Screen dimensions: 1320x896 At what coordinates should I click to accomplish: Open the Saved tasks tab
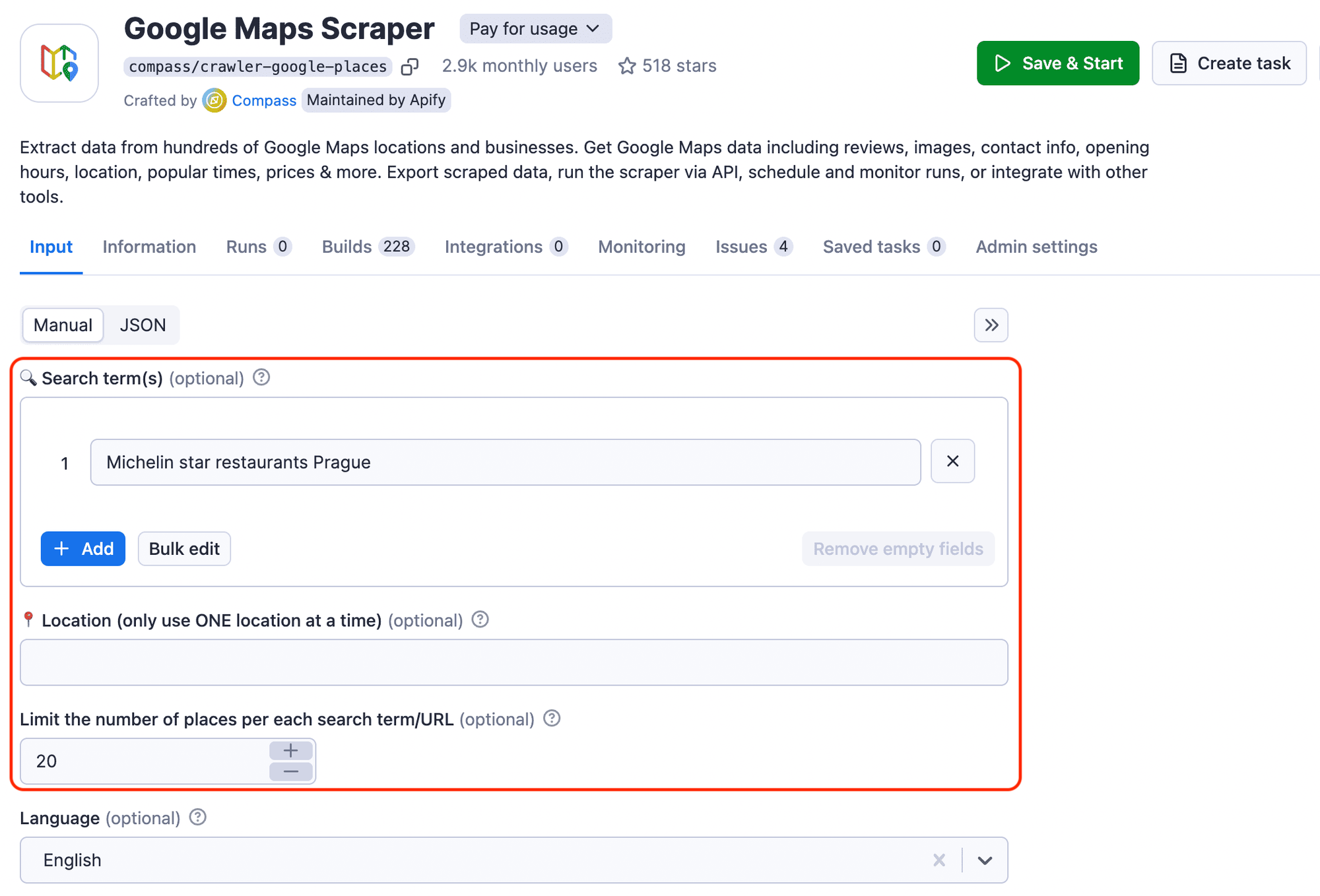pyautogui.click(x=884, y=247)
